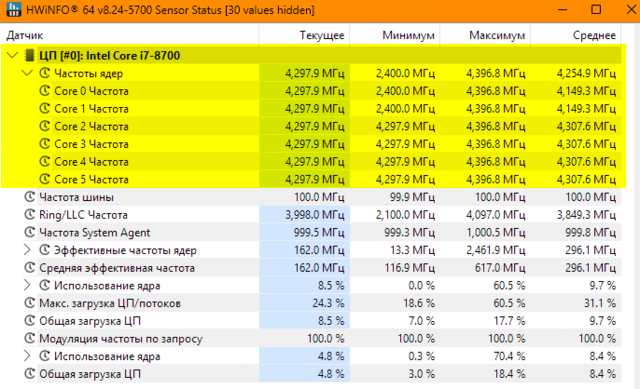Click the clock icon of Использование ядра 8.5 % row
The height and width of the screenshot is (389, 640).
(44, 285)
